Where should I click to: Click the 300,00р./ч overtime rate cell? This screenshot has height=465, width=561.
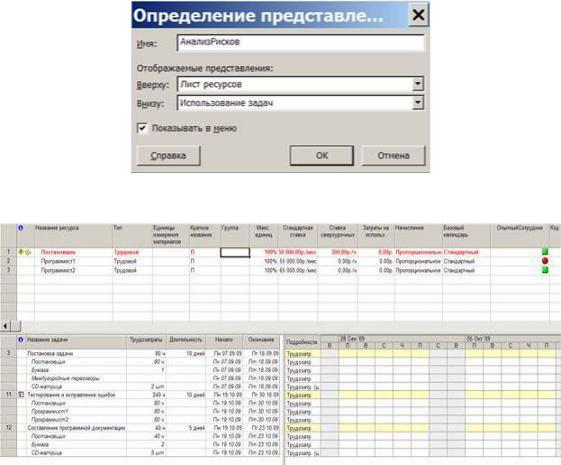click(x=337, y=252)
